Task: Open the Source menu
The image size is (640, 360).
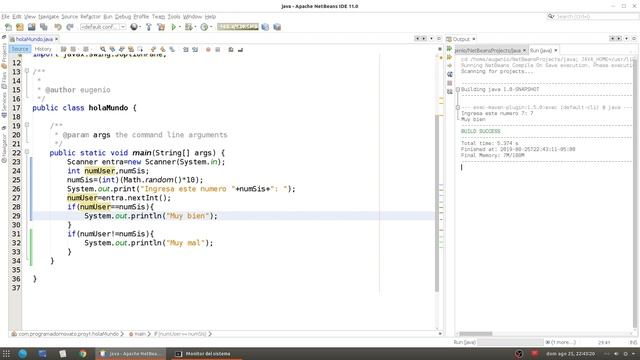Action: tap(69, 17)
